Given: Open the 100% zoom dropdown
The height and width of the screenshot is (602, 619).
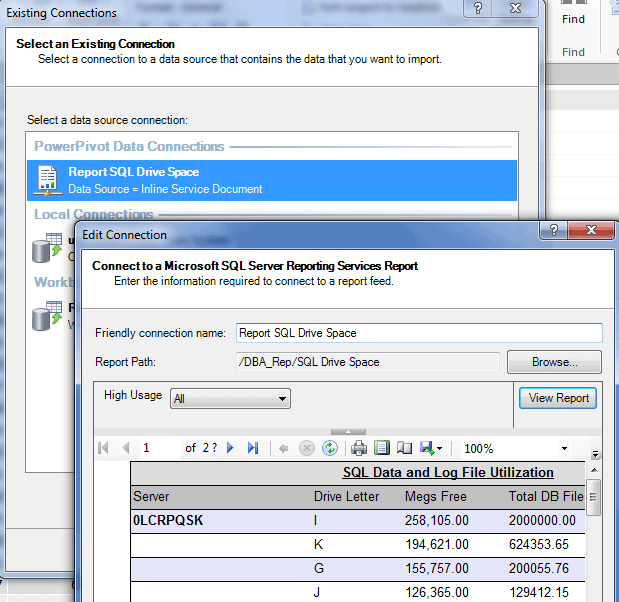Looking at the screenshot, I should point(565,449).
